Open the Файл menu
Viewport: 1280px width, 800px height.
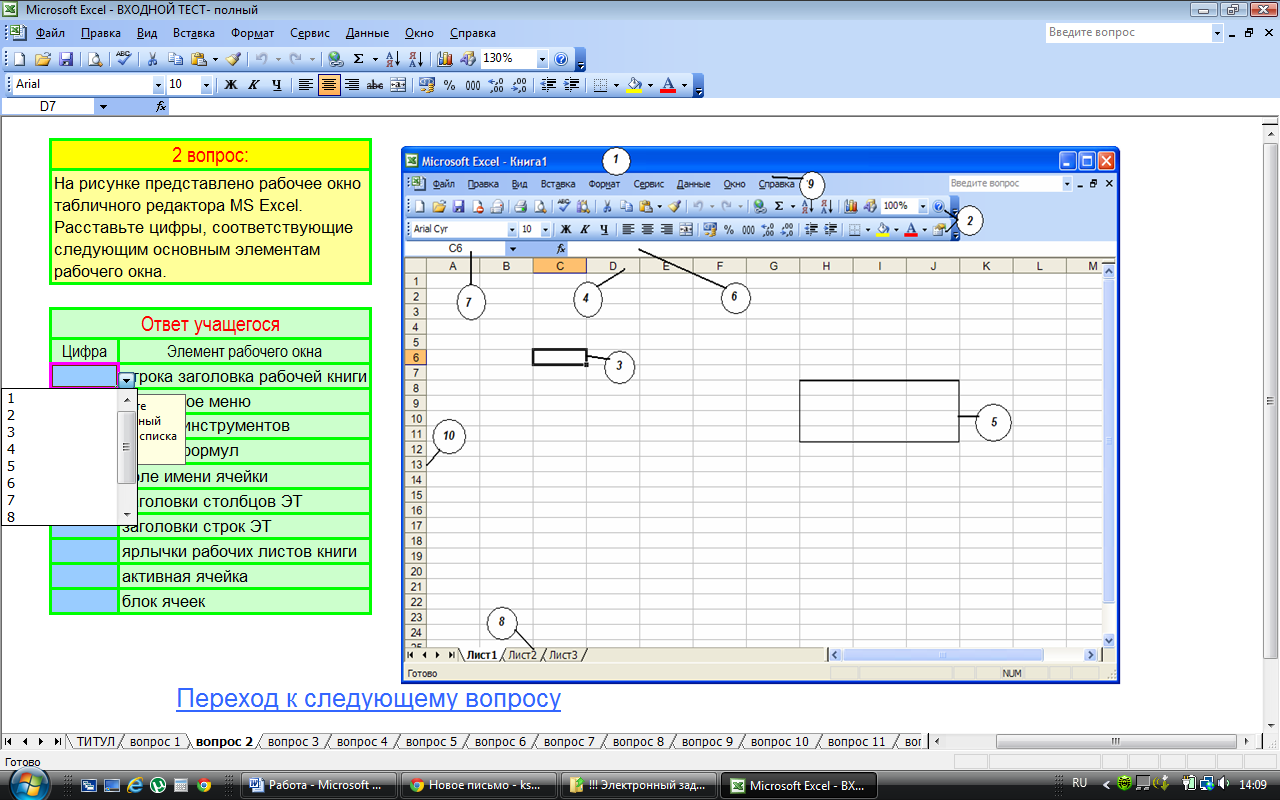point(50,33)
